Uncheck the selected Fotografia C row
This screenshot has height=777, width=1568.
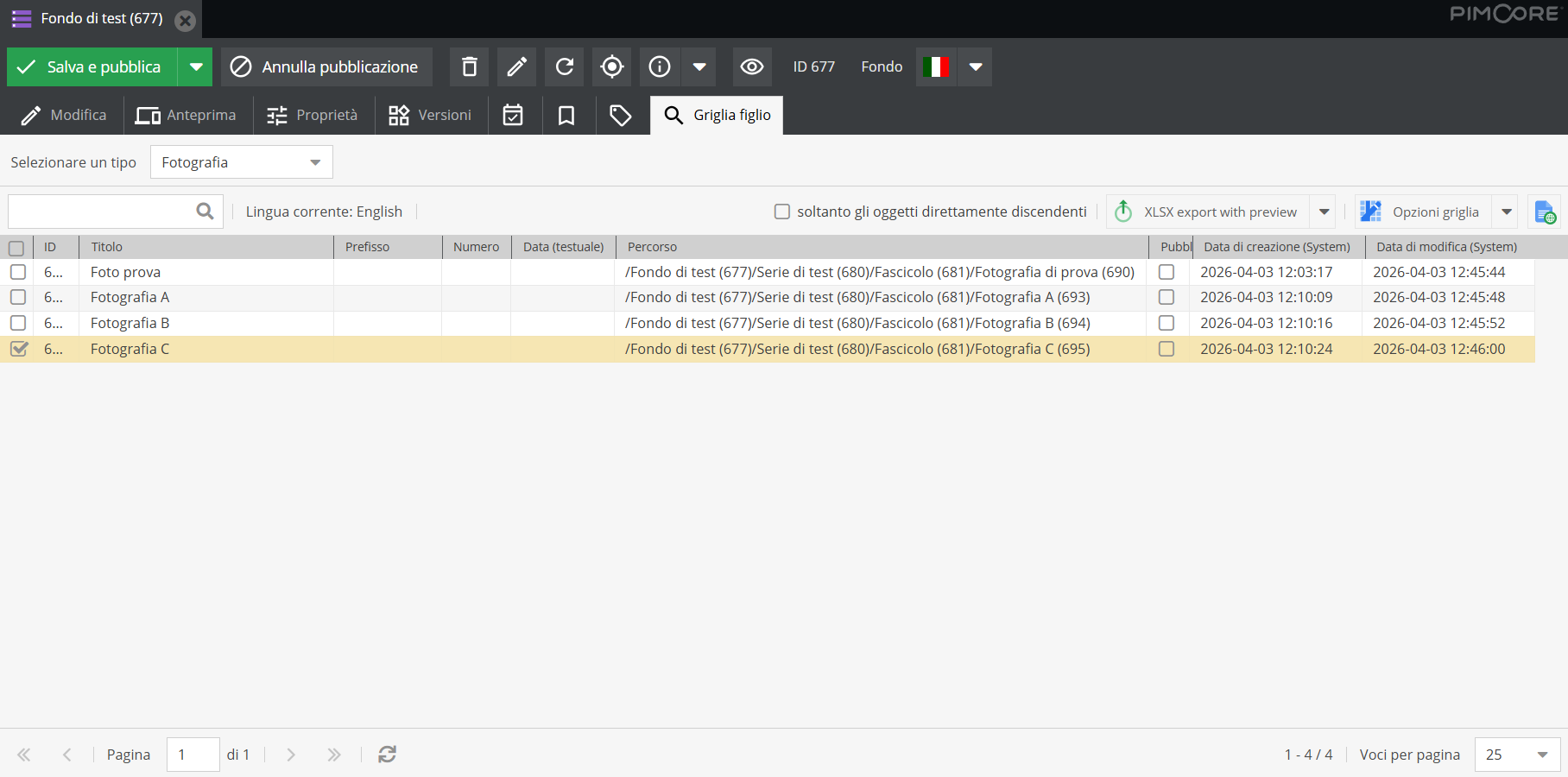click(18, 349)
